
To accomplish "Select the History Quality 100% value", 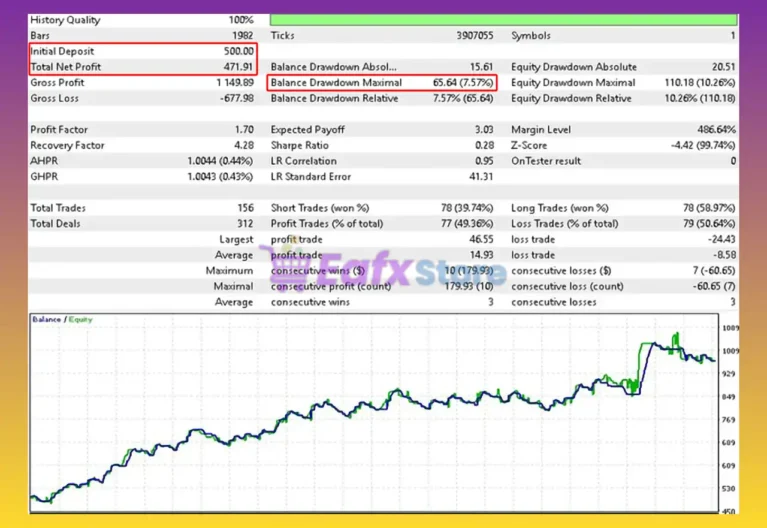I will [x=241, y=20].
